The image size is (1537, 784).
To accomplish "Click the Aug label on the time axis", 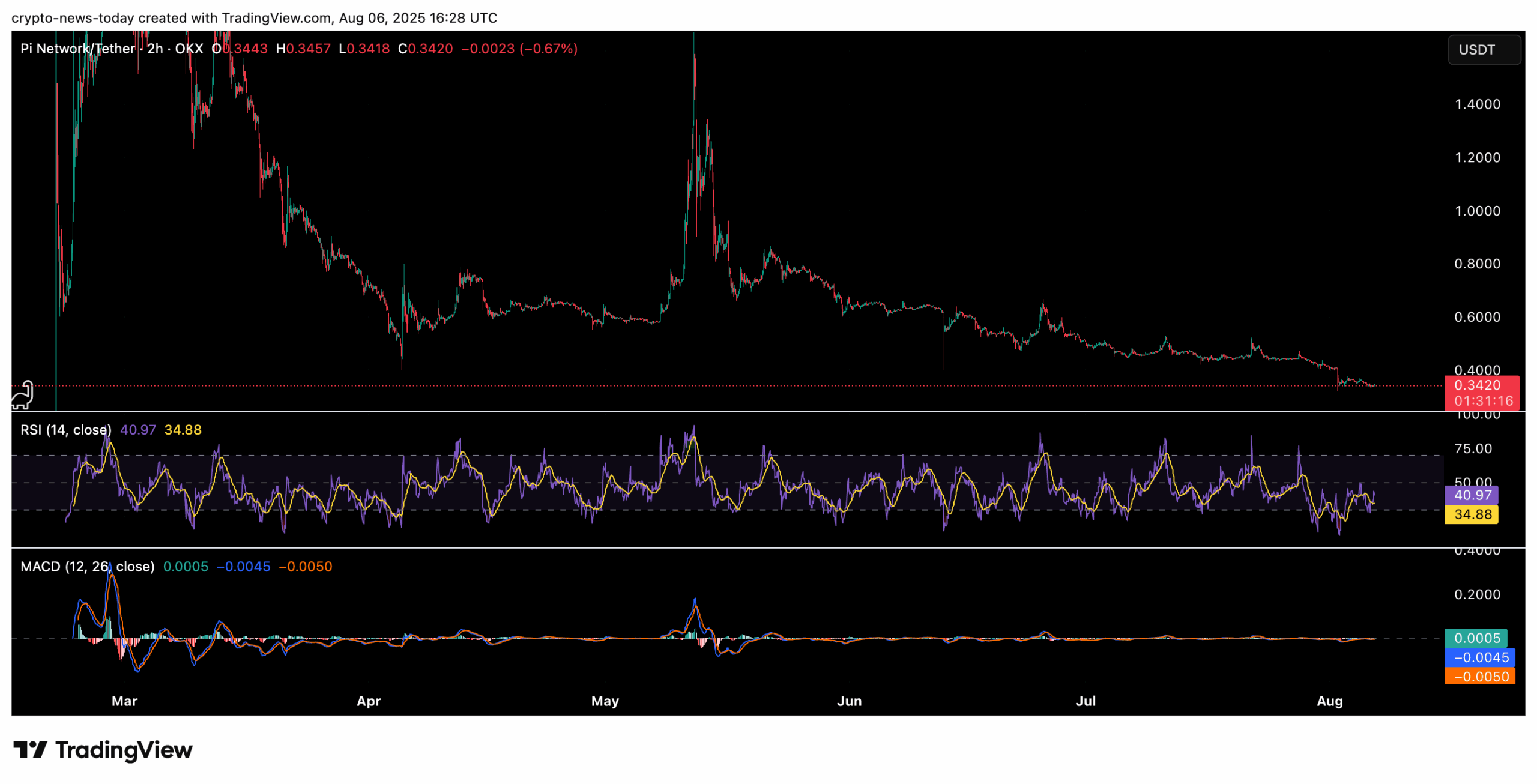I will pos(1330,701).
